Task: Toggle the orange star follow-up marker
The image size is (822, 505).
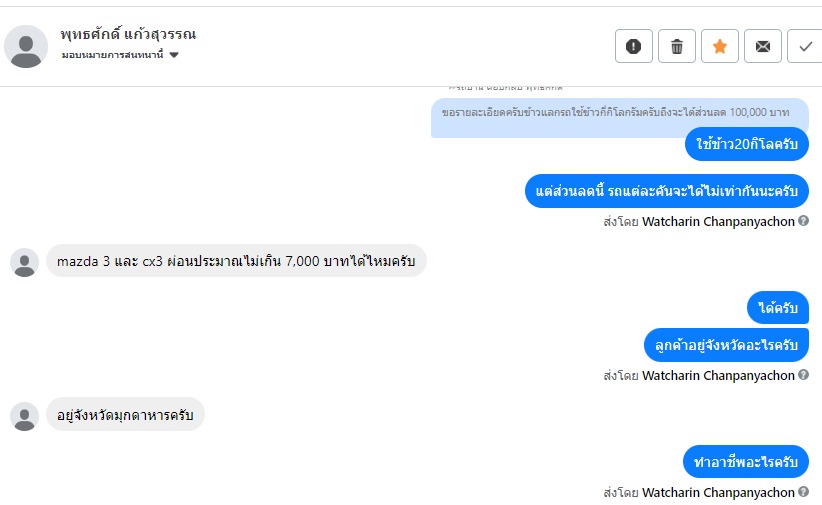Action: [720, 46]
